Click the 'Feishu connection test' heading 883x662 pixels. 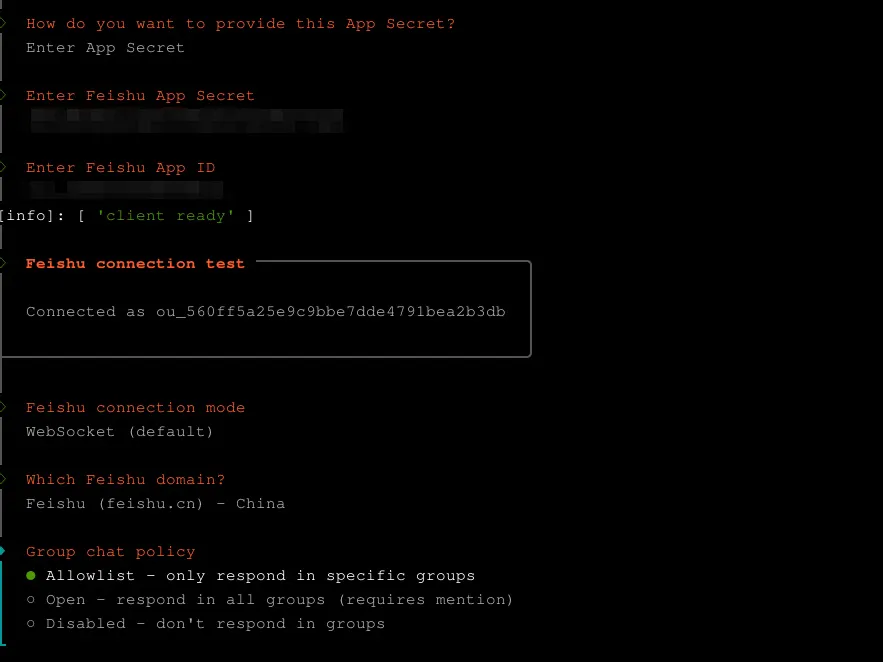[x=135, y=263]
